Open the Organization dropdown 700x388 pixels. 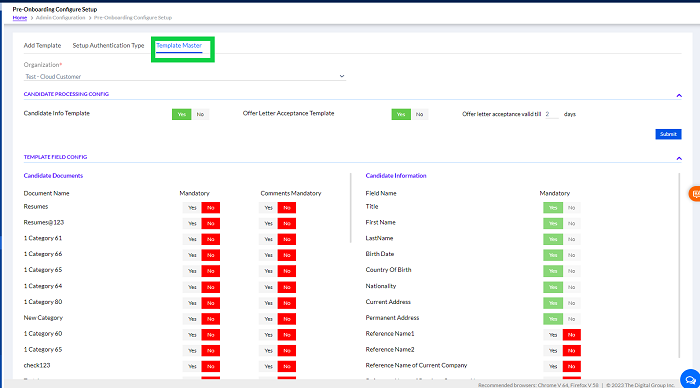click(185, 76)
